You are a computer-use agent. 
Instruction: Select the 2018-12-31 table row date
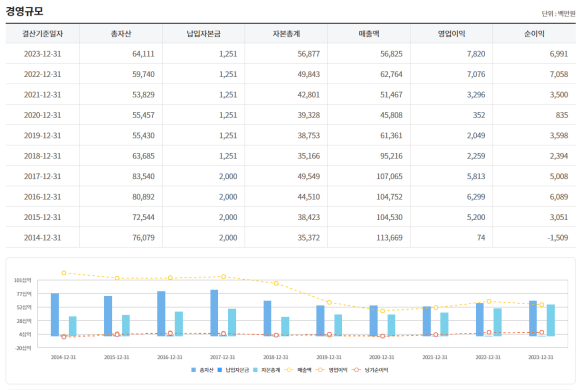[x=43, y=156]
